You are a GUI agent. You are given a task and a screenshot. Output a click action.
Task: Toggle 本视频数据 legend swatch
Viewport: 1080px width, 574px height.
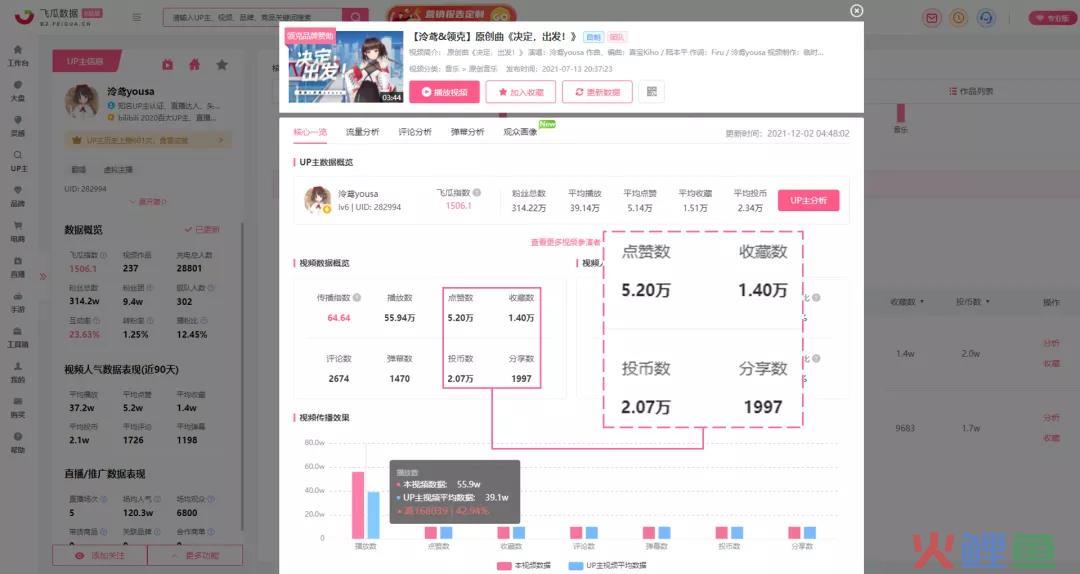tap(503, 566)
